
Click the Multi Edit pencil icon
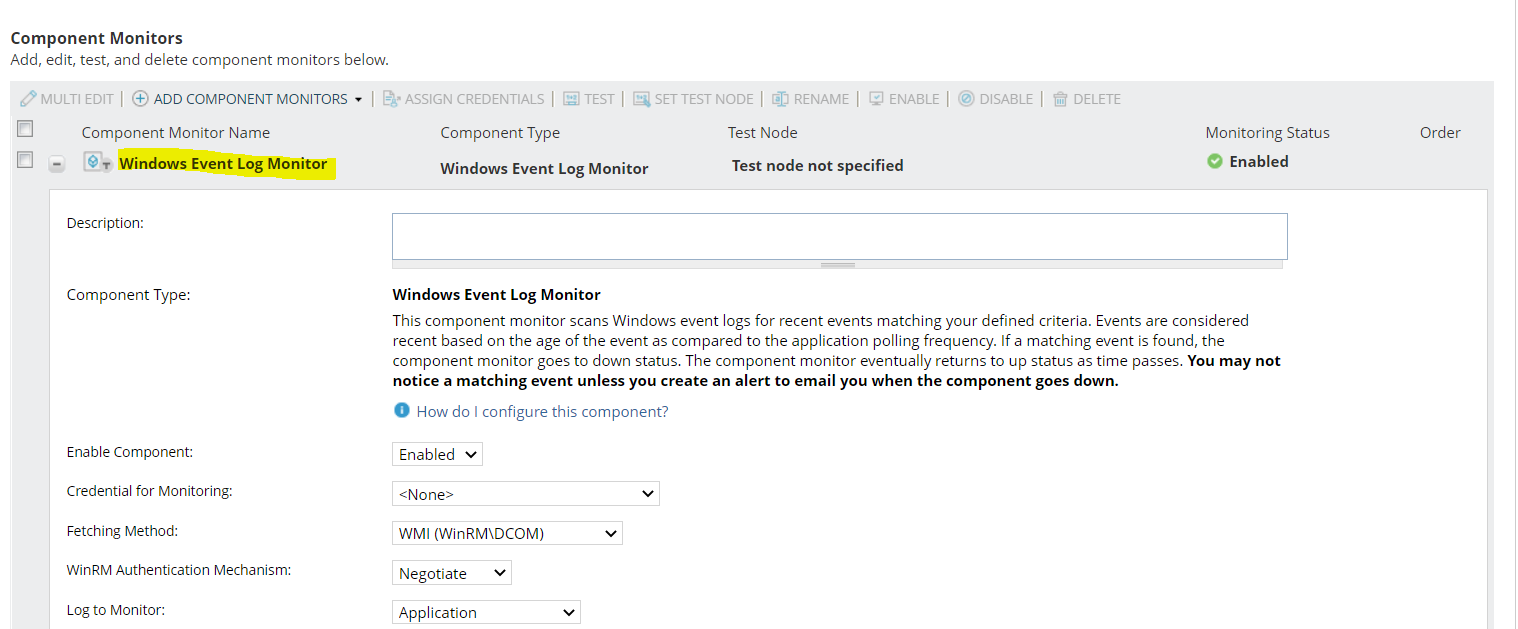click(x=28, y=99)
